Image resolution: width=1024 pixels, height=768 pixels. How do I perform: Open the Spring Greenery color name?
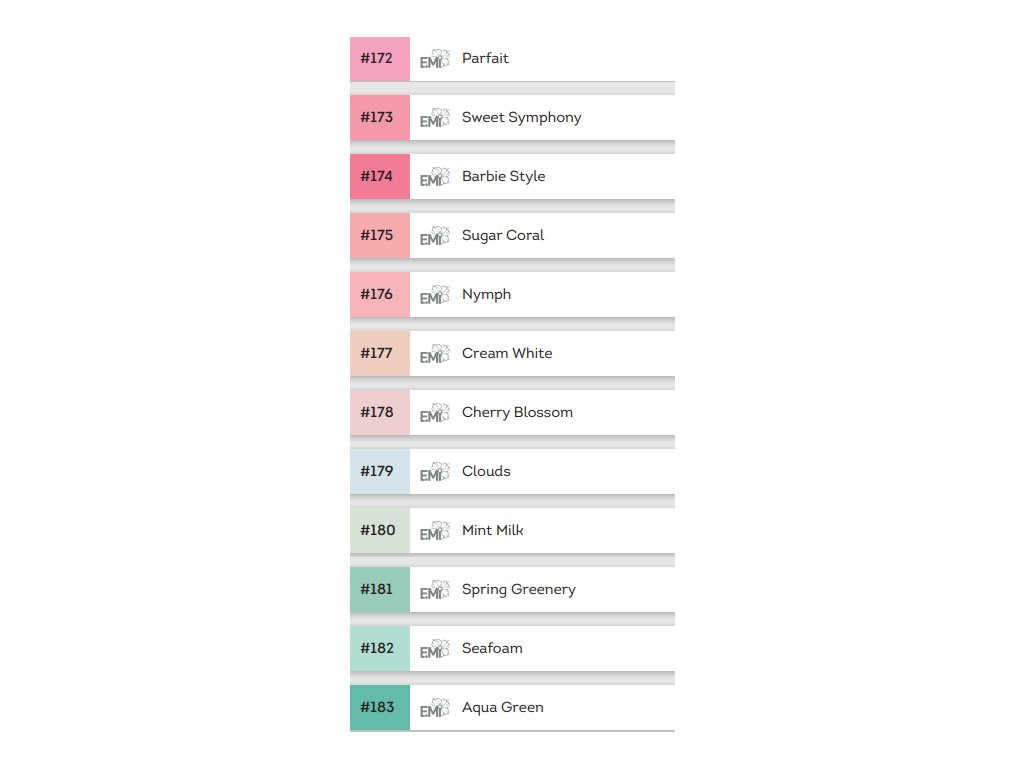pyautogui.click(x=518, y=590)
